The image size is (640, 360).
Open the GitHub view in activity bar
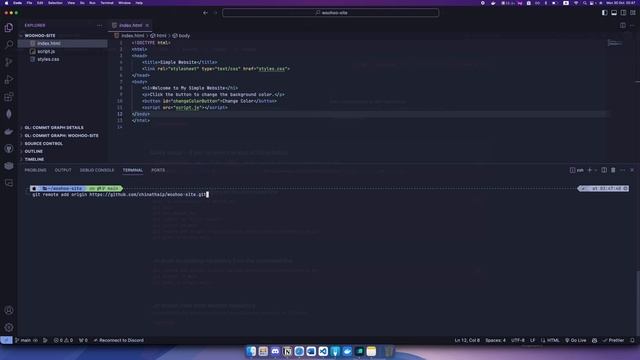9,149
